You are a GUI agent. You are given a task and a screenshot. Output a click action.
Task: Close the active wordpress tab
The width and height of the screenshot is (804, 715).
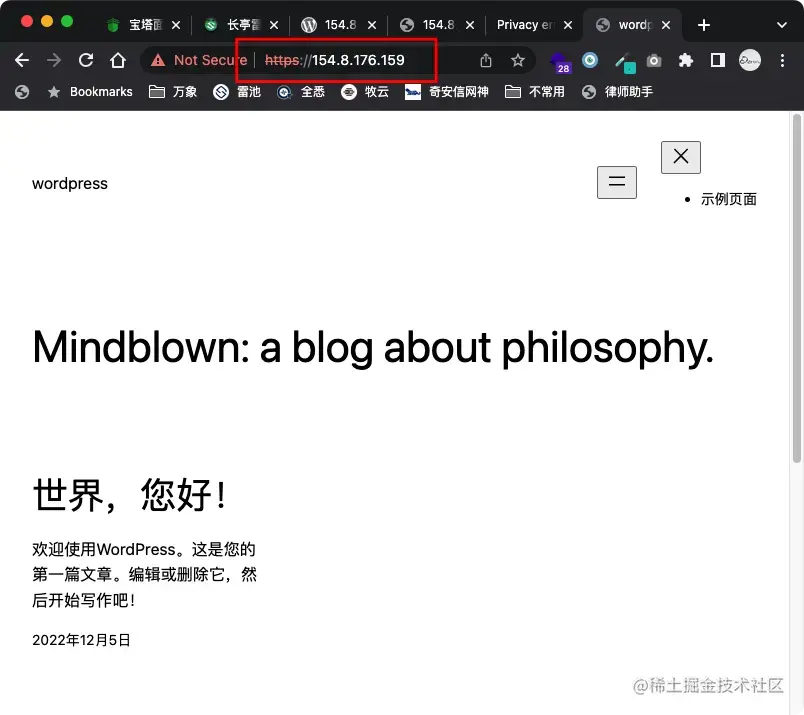[x=666, y=25]
